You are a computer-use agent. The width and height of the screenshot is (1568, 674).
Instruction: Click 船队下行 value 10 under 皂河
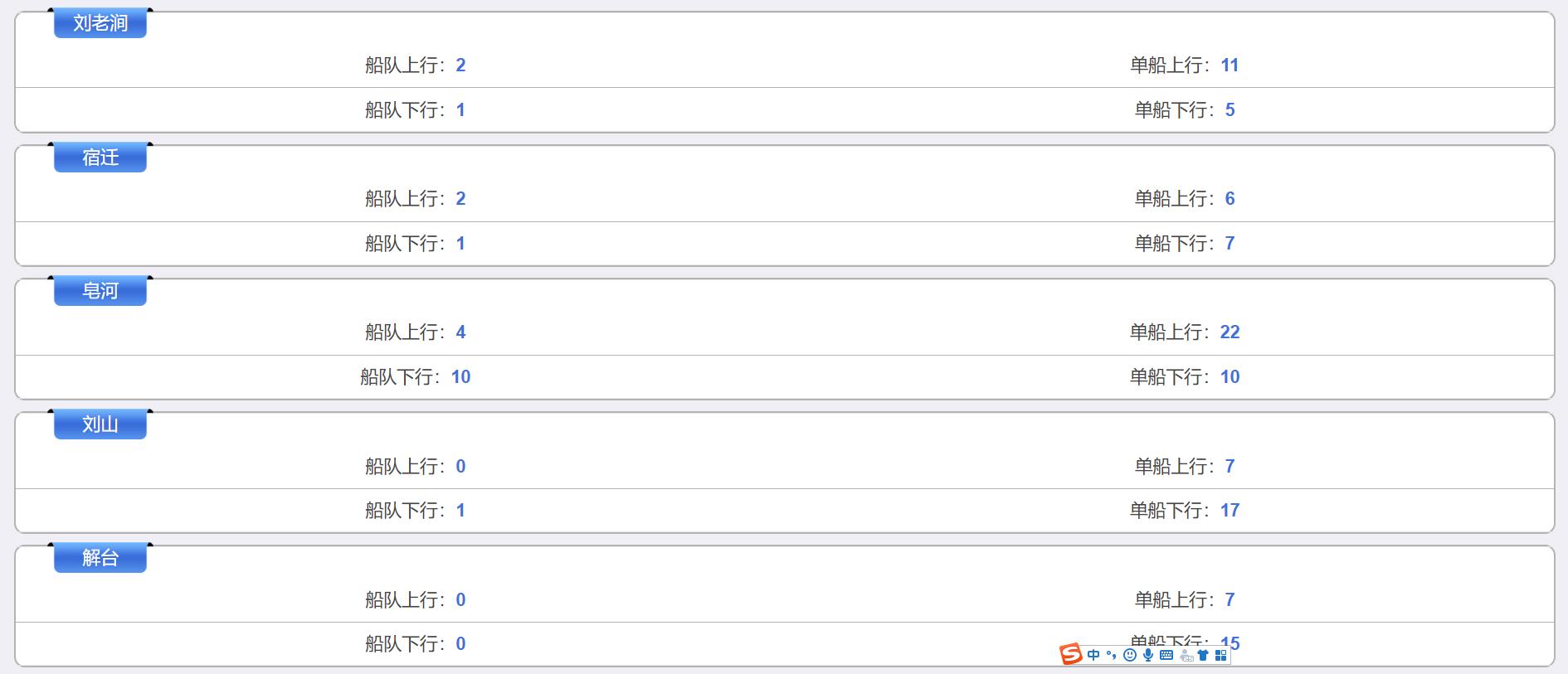(460, 377)
